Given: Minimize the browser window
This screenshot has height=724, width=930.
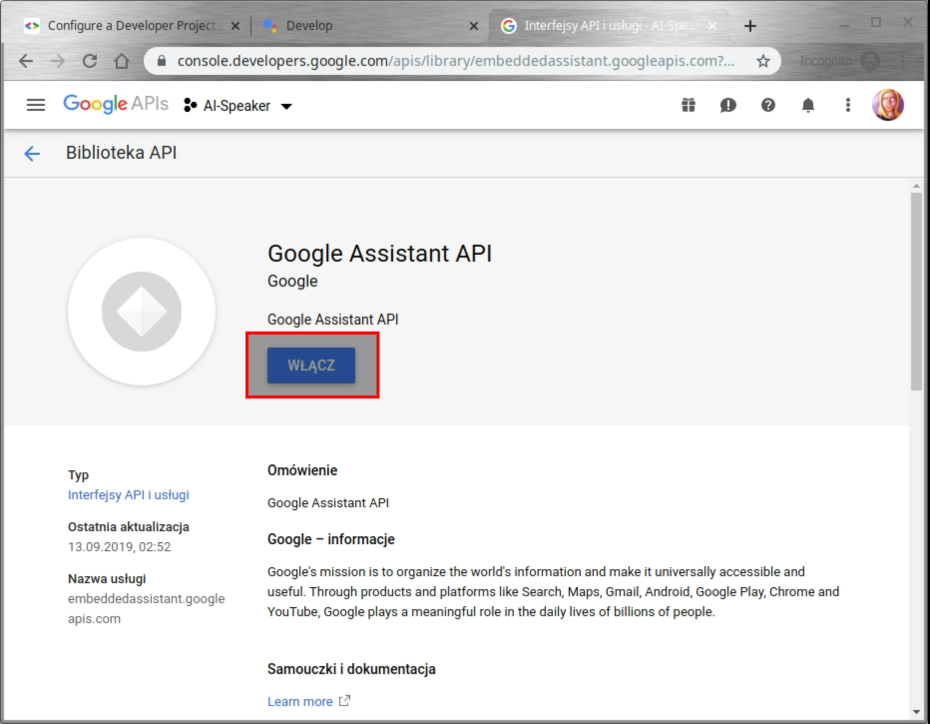Looking at the screenshot, I should 844,25.
